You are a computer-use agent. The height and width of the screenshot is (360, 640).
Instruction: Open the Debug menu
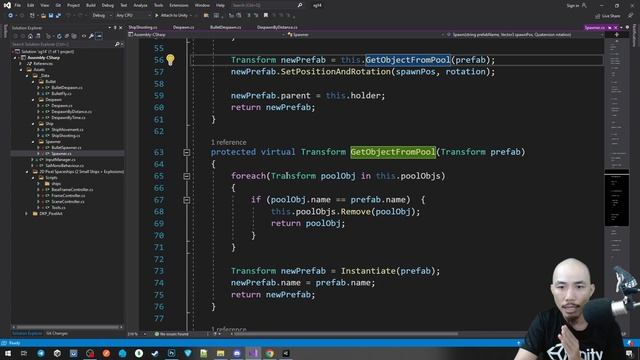[108, 5]
